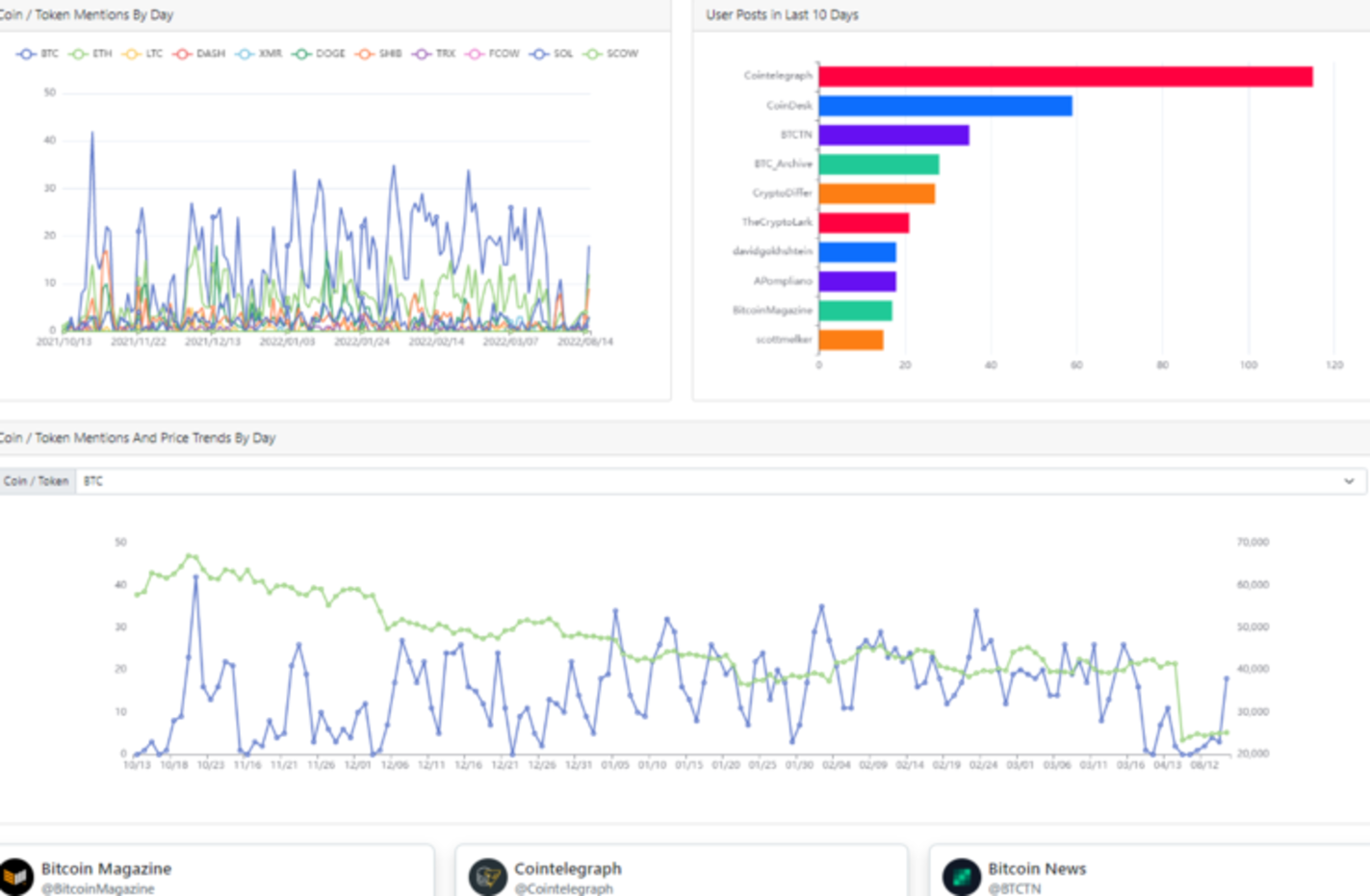Click the APompliano purple bar
The width and height of the screenshot is (1370, 896).
(858, 281)
